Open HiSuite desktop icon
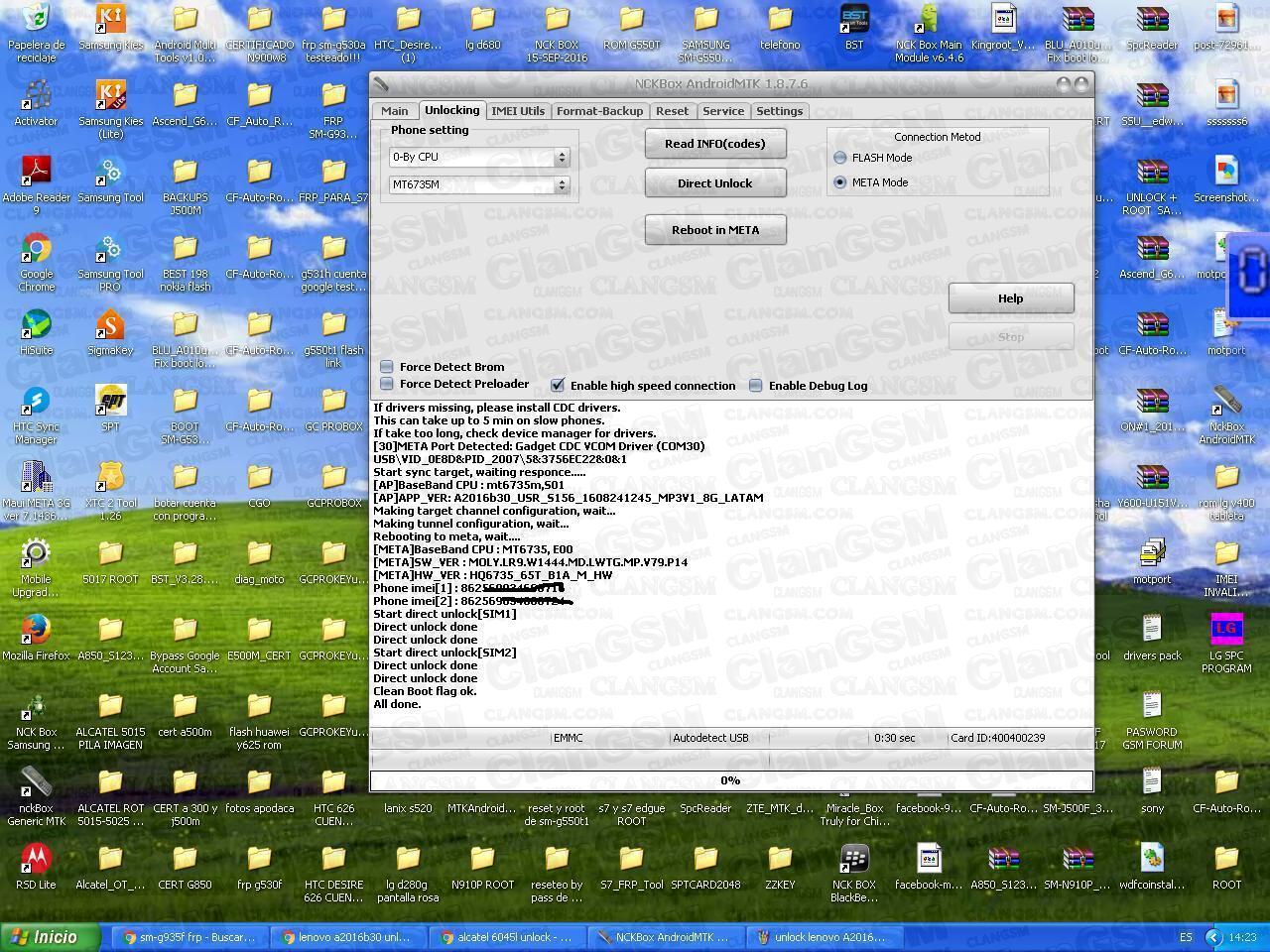The image size is (1270, 952). 36,332
